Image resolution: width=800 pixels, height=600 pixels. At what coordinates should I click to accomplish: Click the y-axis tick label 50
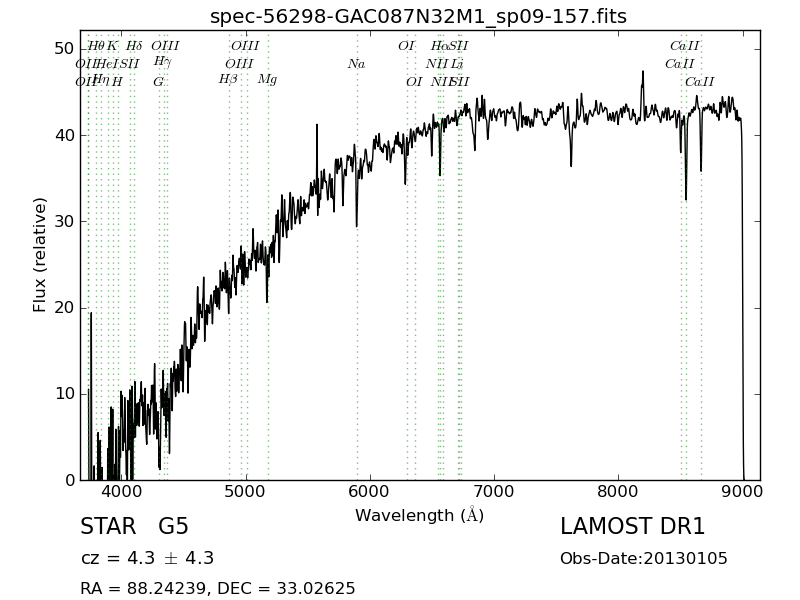pyautogui.click(x=64, y=49)
